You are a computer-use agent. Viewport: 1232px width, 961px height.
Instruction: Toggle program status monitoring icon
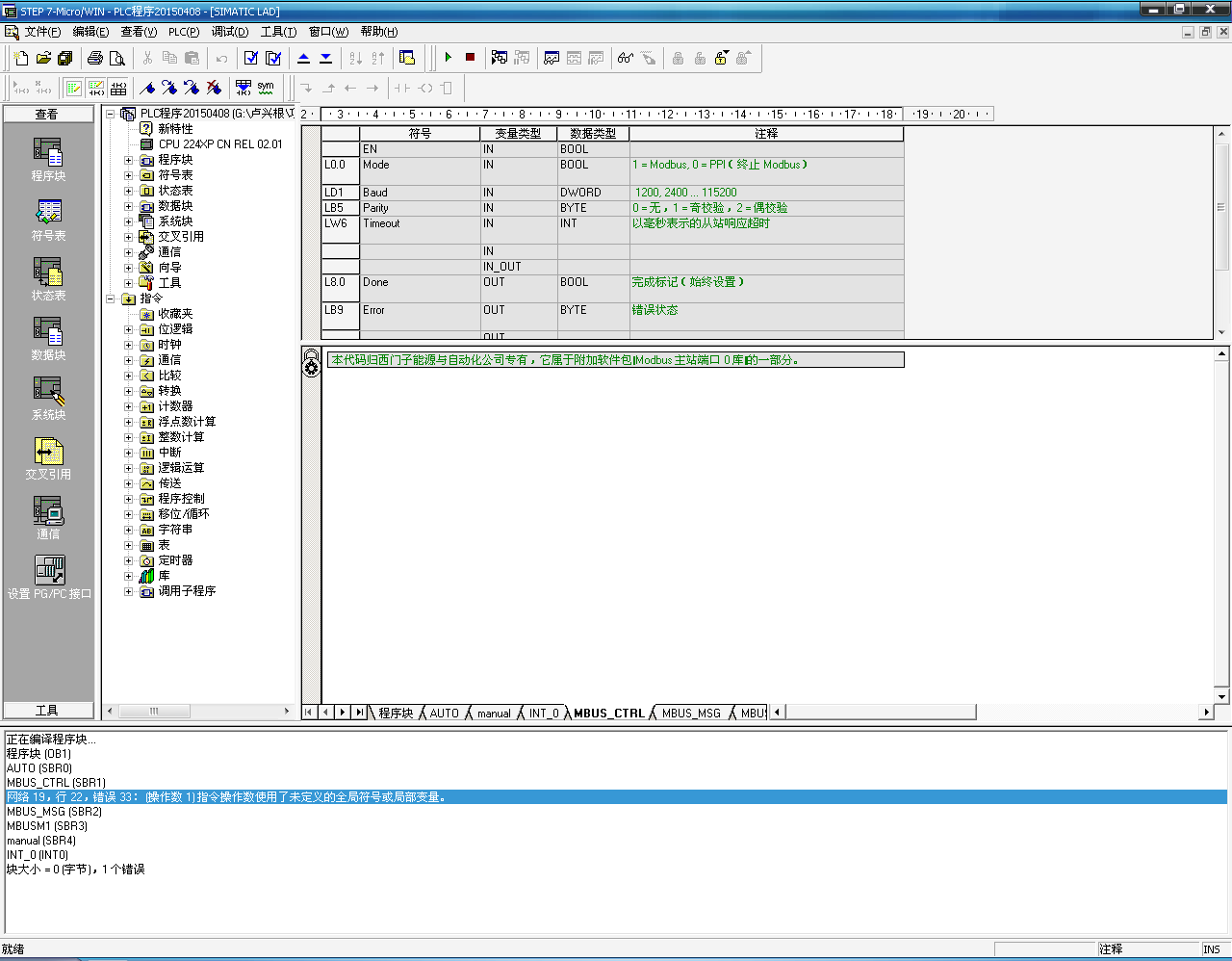tap(500, 58)
